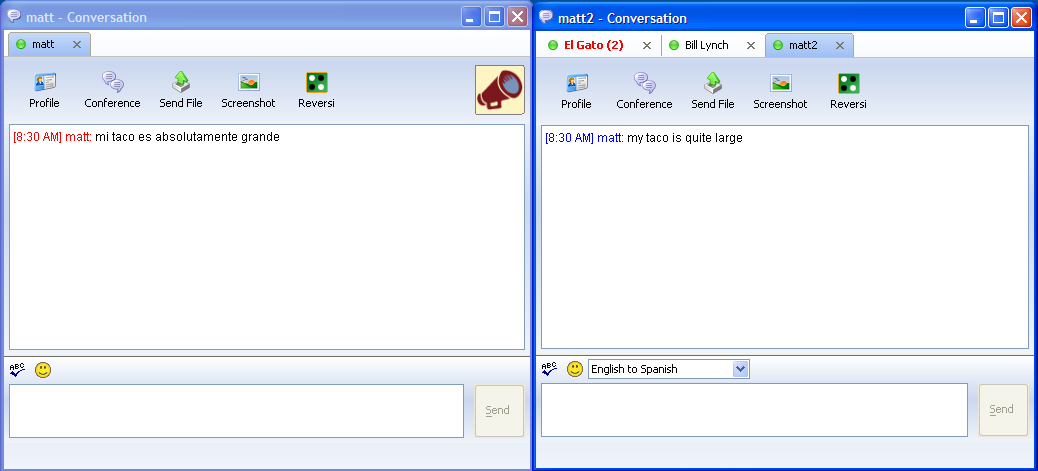Viewport: 1038px width, 471px height.
Task: Toggle spell check in the matt window
Action: (17, 370)
